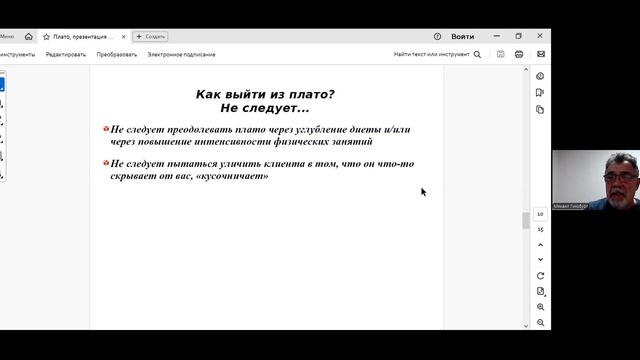Click the webcam video of the presenter

tap(596, 180)
